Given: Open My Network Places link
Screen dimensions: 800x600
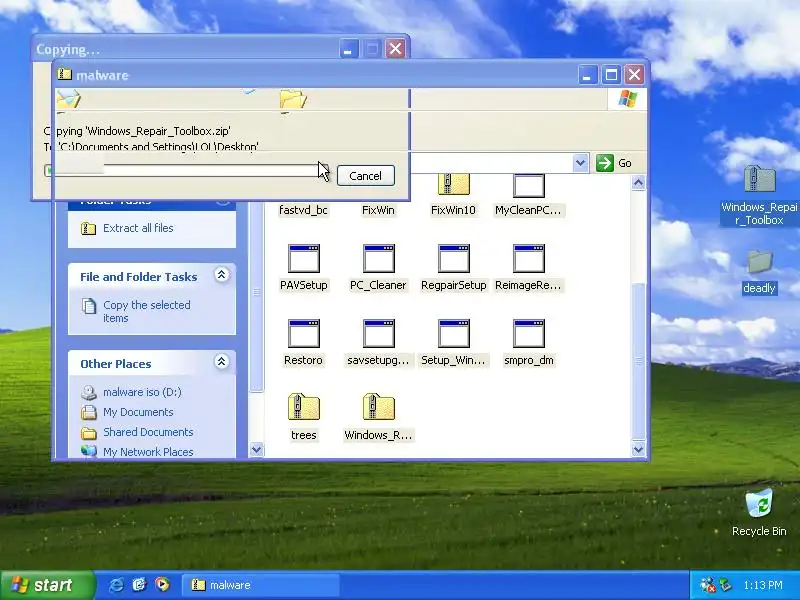Looking at the screenshot, I should point(148,452).
